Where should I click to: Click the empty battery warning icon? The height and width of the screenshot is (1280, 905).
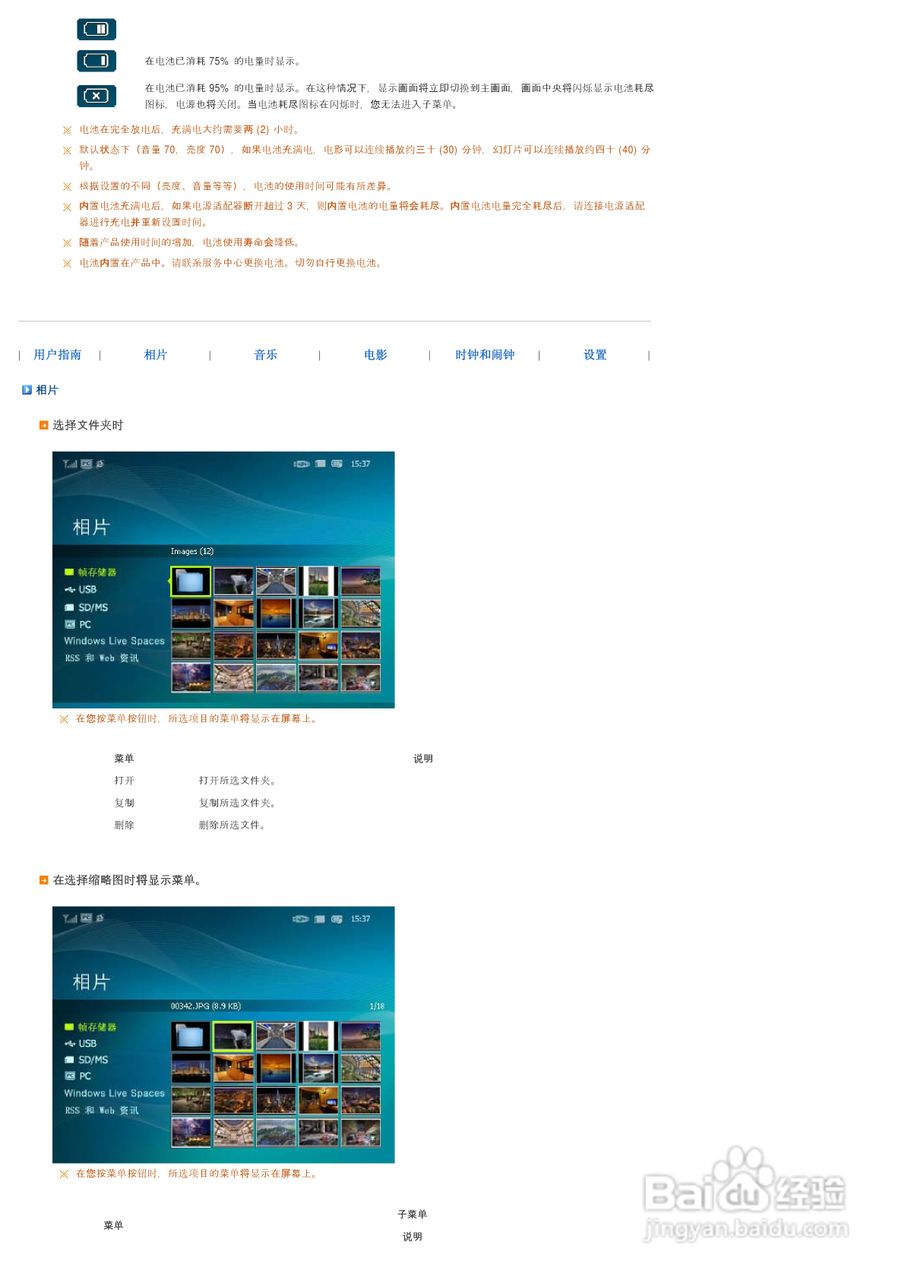pos(96,95)
